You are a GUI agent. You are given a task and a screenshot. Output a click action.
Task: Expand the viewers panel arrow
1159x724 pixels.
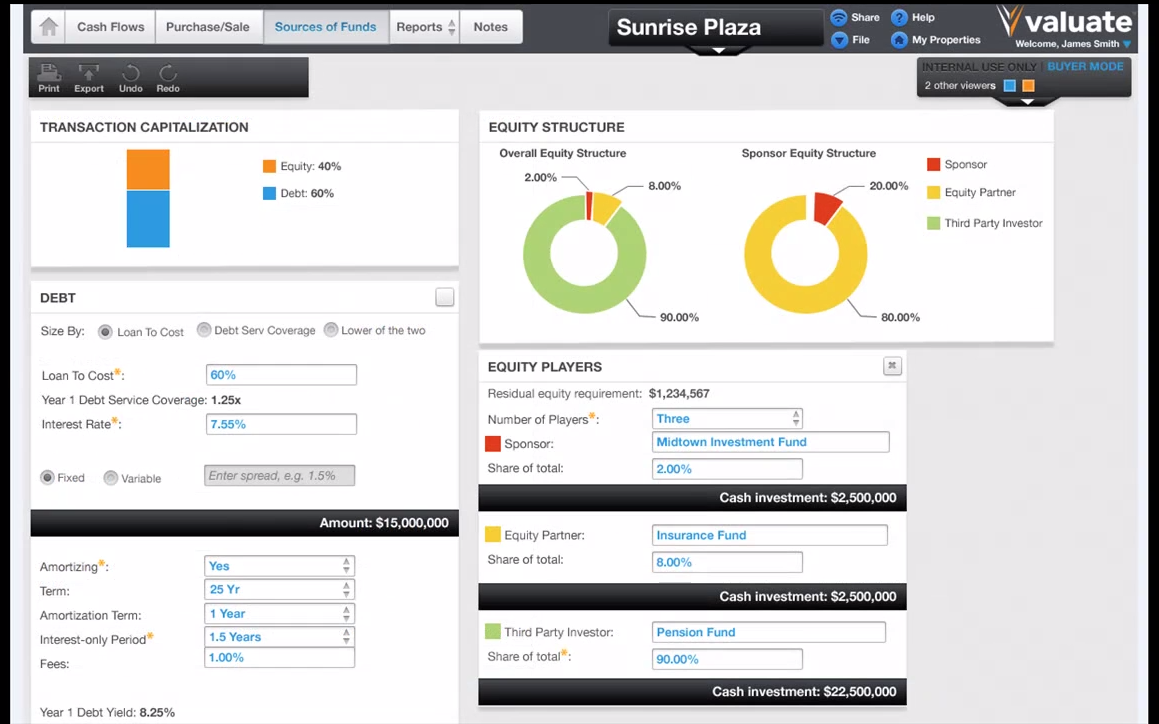[1027, 101]
